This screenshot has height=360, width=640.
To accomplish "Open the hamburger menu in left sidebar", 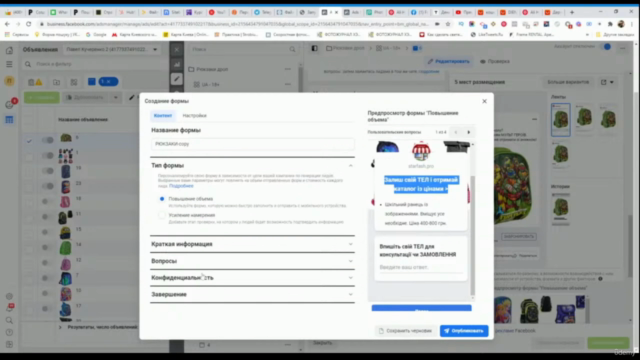I will 9,64.
